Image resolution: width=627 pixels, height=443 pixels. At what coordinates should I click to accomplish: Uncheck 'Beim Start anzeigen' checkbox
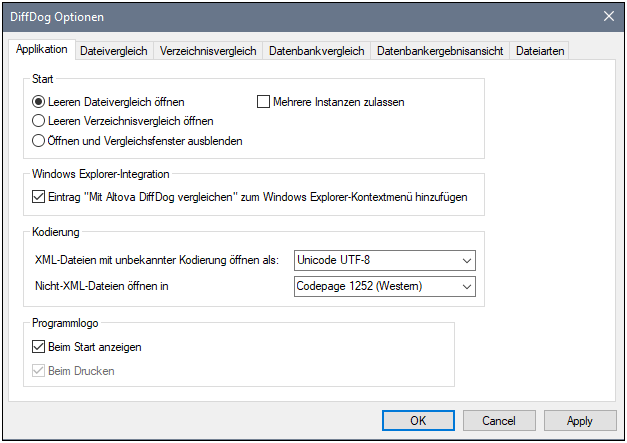[38, 347]
